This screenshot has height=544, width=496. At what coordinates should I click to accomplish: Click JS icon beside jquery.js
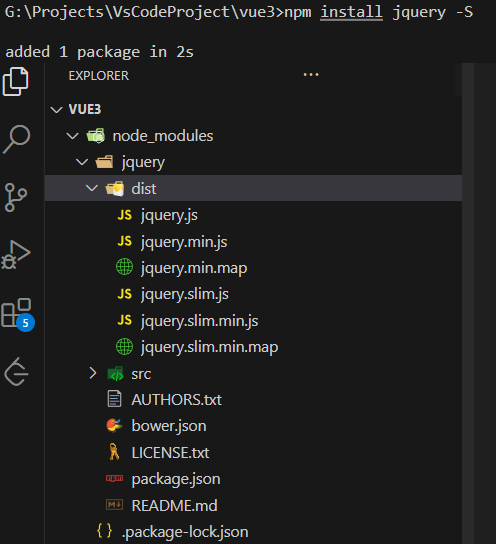point(125,215)
